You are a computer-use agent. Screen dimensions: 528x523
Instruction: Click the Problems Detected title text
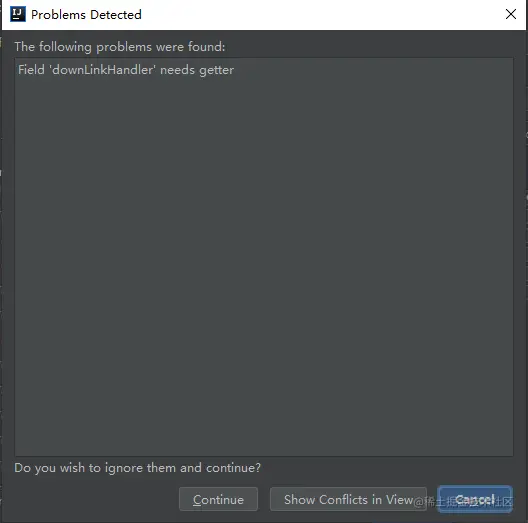coord(86,15)
